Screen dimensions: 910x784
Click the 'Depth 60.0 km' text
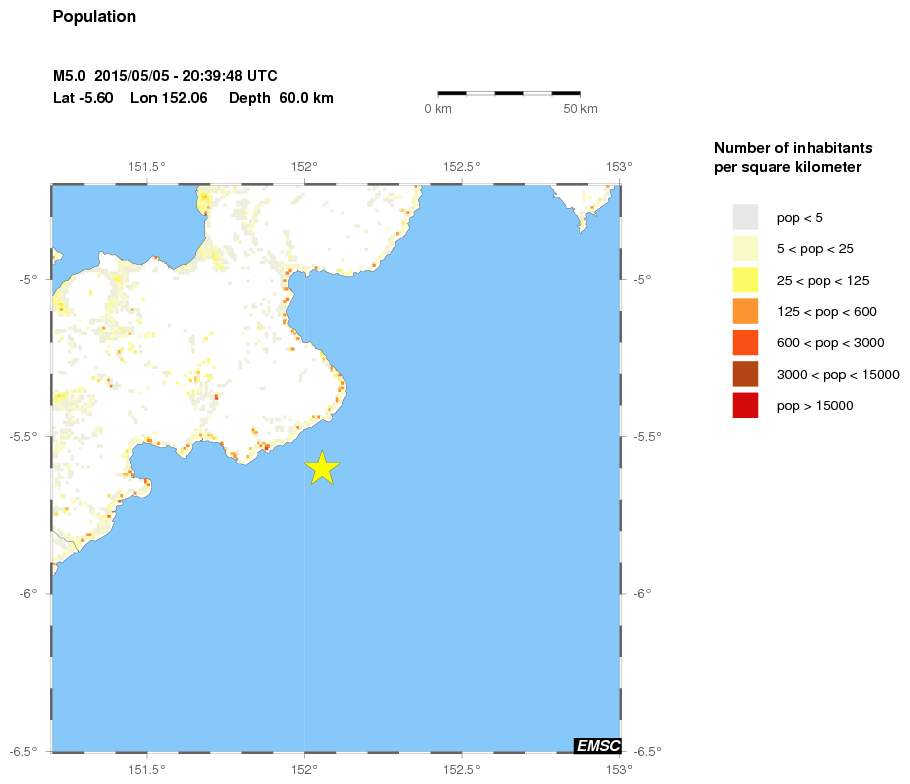click(281, 98)
